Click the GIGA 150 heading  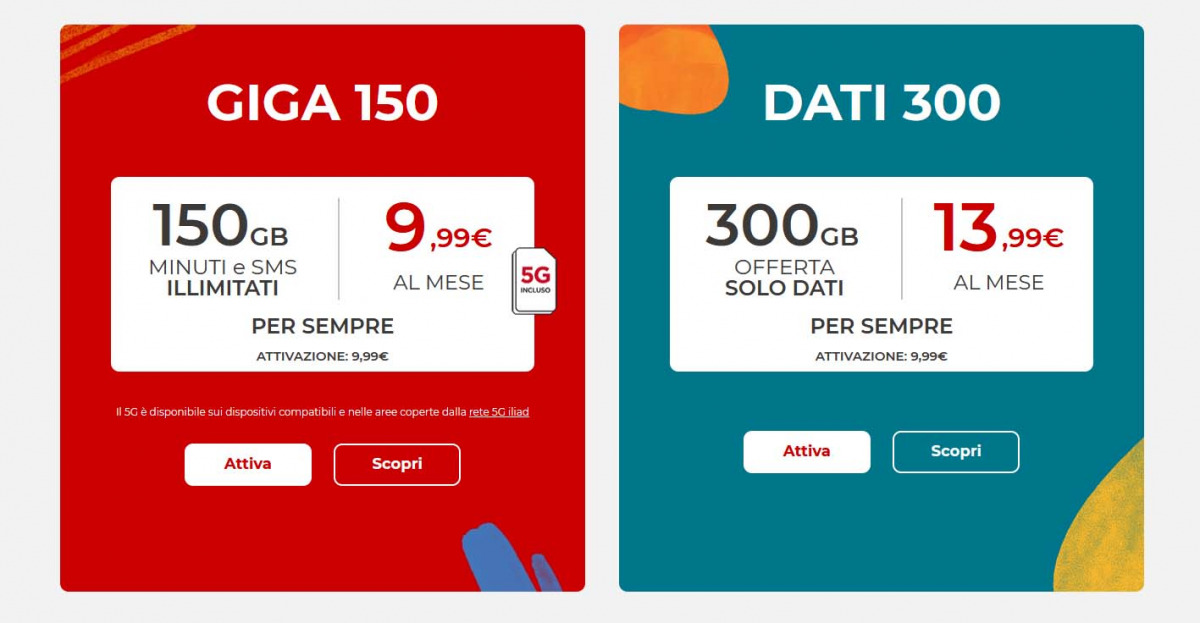(322, 103)
